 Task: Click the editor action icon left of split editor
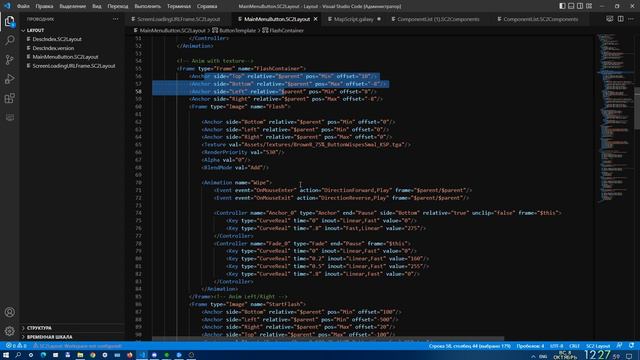(x=609, y=19)
